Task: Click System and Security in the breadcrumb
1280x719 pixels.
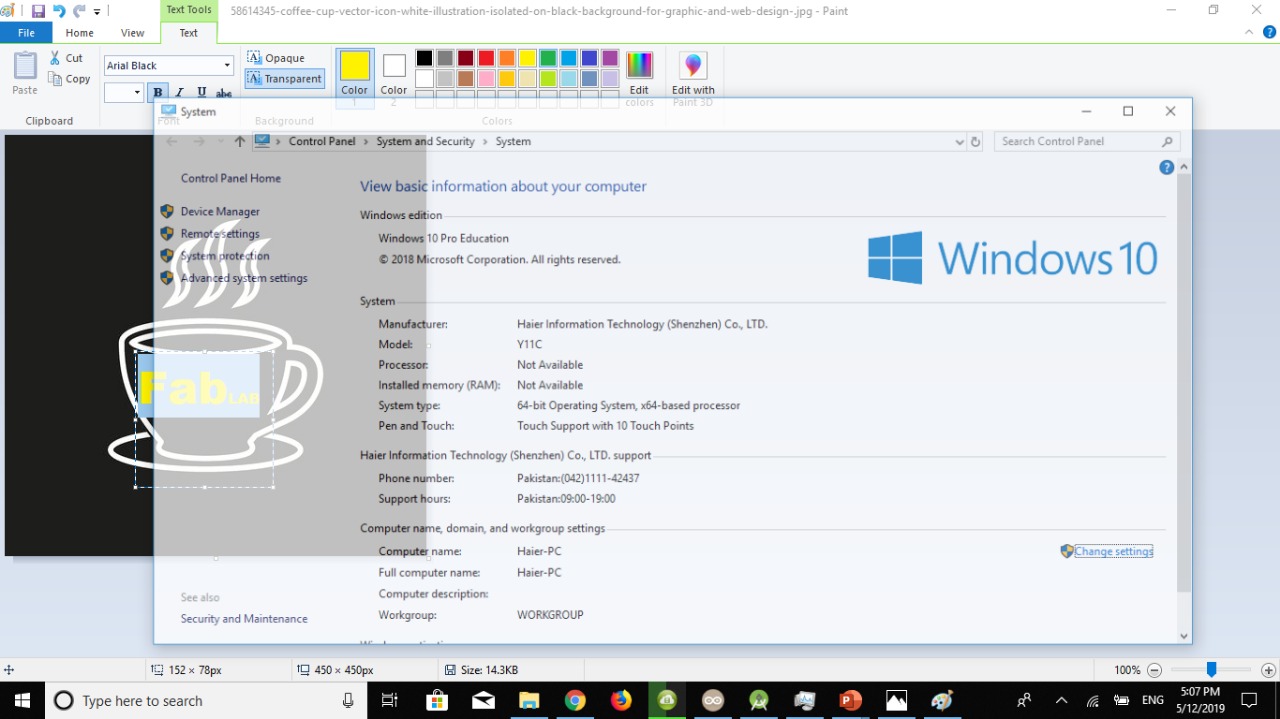Action: coord(425,141)
